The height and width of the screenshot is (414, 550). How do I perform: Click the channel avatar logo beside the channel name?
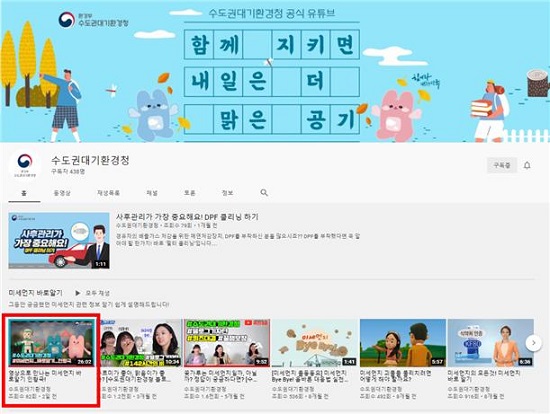point(25,165)
